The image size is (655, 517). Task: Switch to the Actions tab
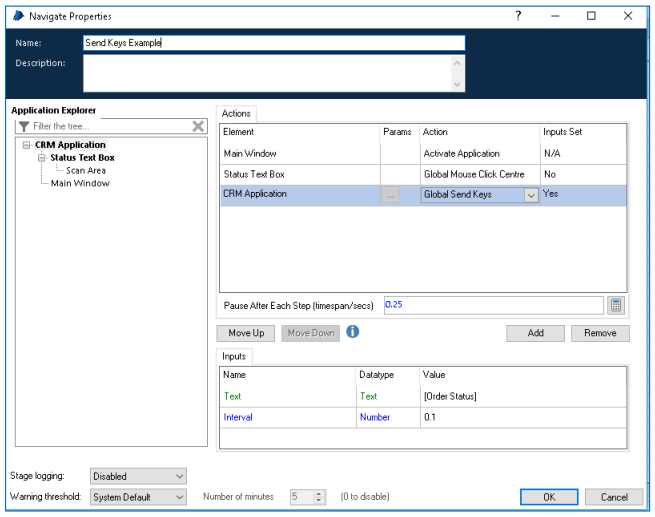[236, 114]
